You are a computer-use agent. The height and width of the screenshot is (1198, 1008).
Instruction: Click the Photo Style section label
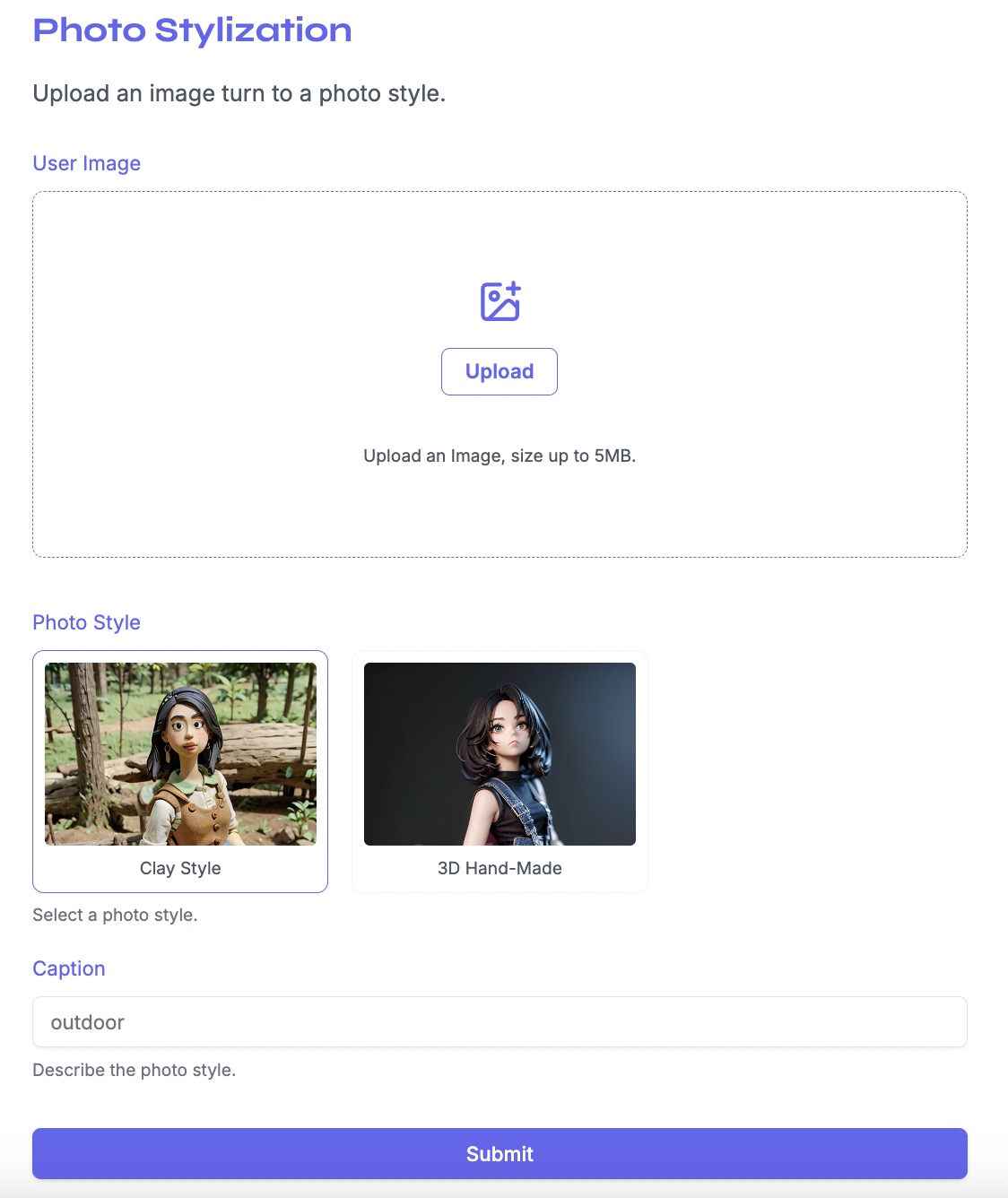tap(86, 621)
